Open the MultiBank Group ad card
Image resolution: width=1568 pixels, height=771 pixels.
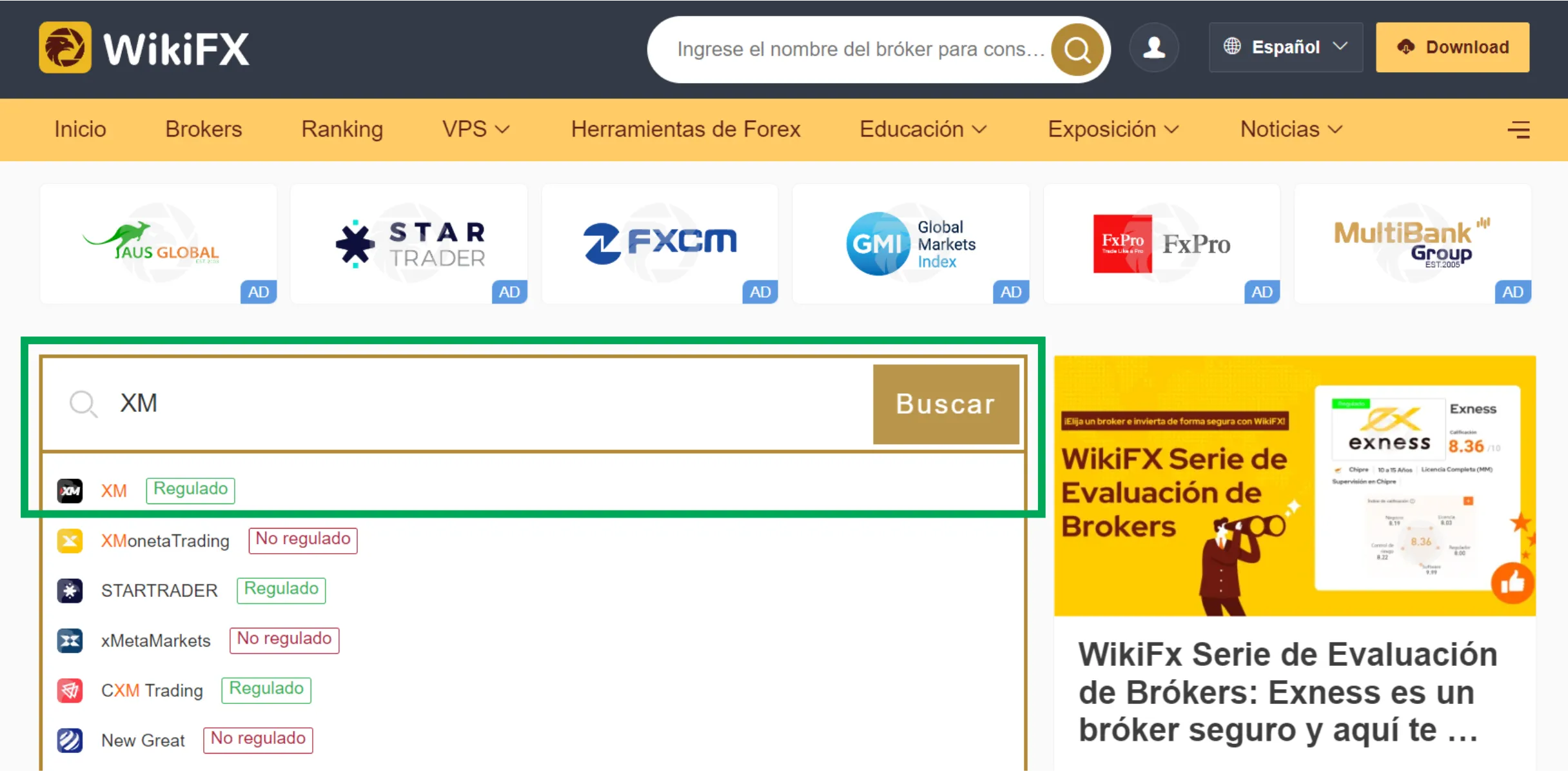coord(1413,244)
